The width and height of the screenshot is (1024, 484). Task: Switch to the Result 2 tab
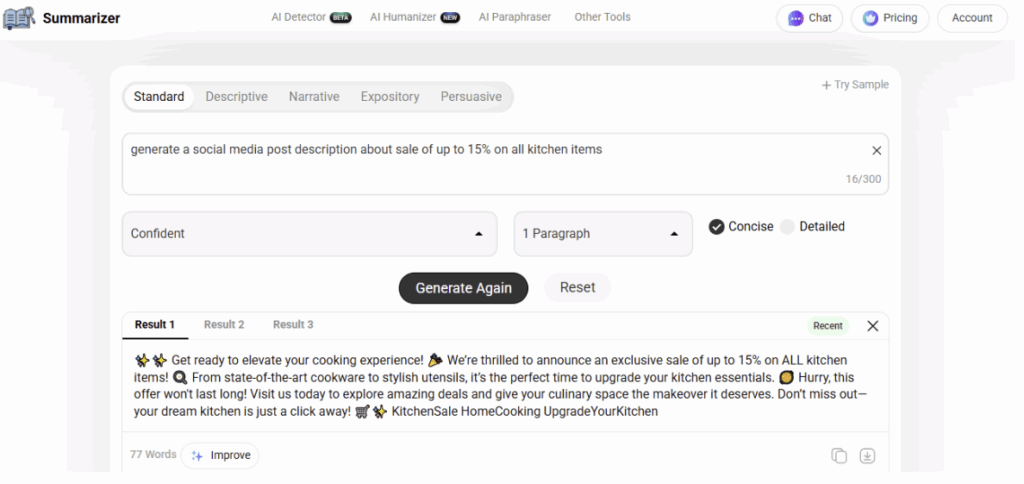[x=224, y=325]
